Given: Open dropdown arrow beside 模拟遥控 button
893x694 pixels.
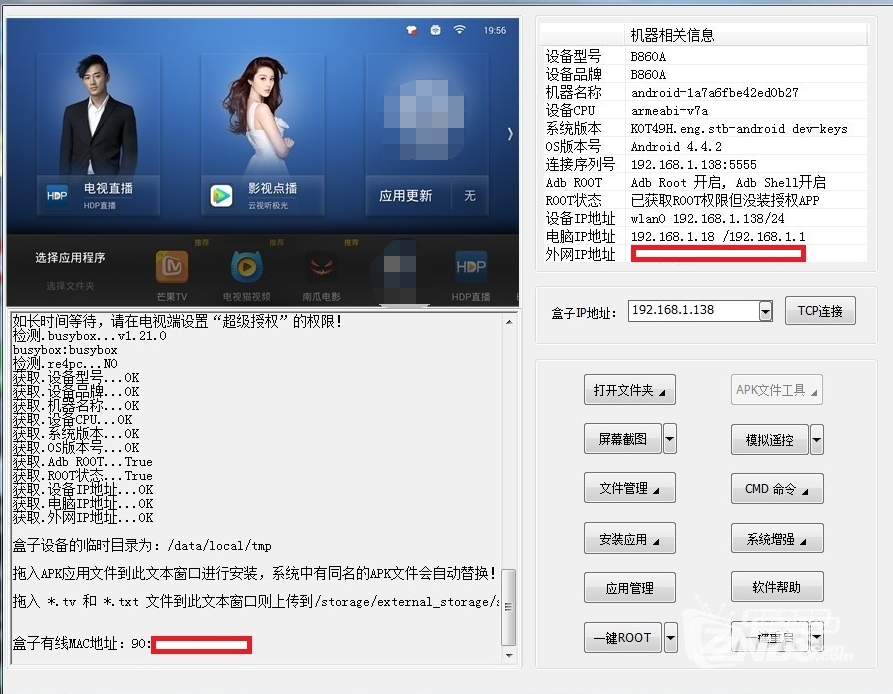Looking at the screenshot, I should click(817, 439).
